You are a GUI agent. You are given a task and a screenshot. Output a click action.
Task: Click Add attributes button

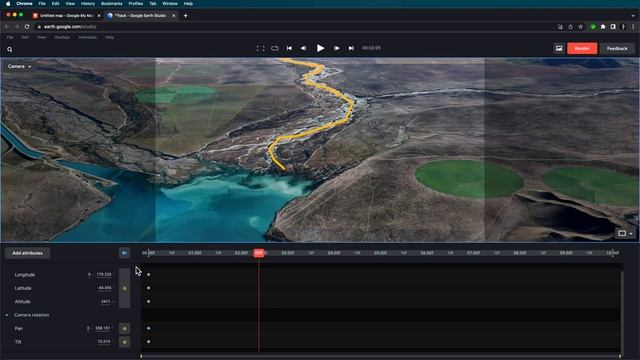tap(27, 253)
